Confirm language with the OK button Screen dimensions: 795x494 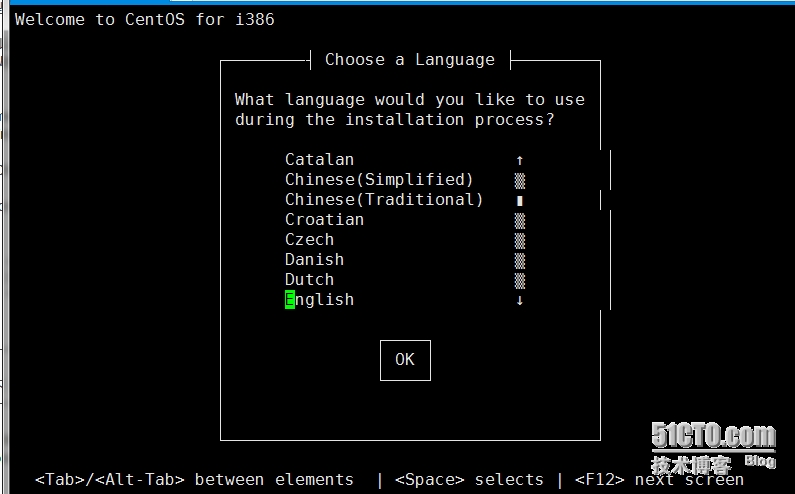click(405, 360)
